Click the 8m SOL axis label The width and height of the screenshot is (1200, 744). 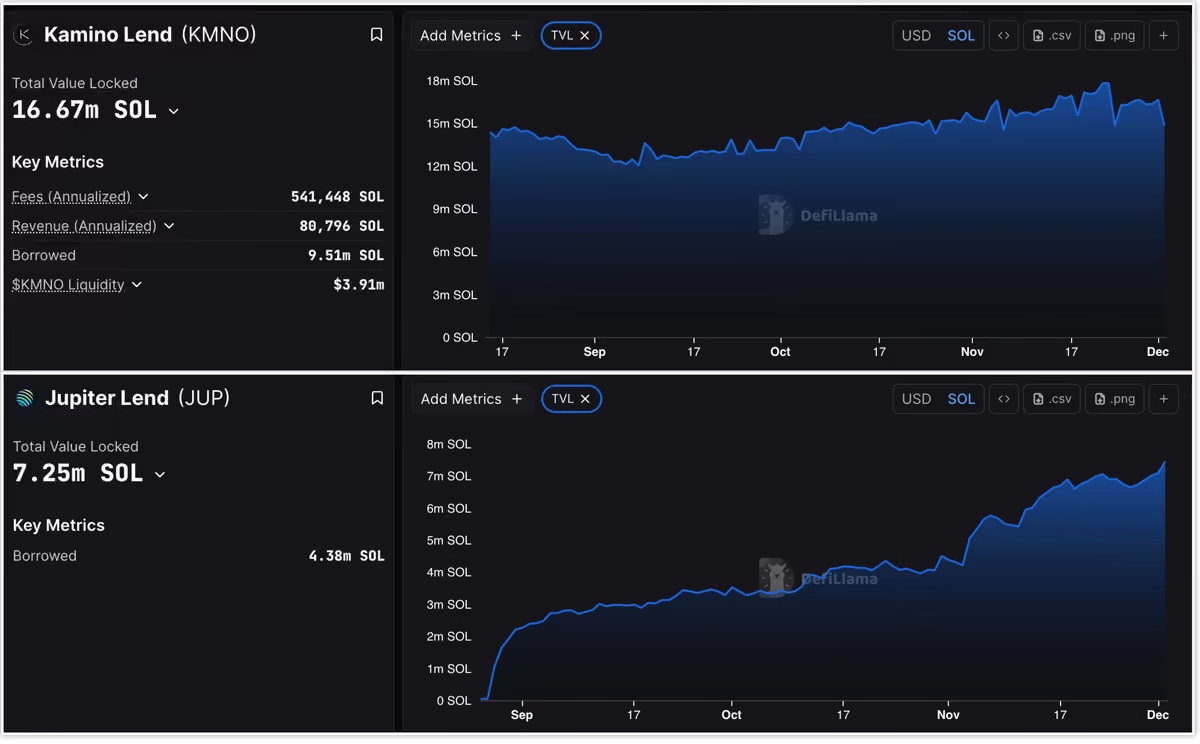(449, 444)
